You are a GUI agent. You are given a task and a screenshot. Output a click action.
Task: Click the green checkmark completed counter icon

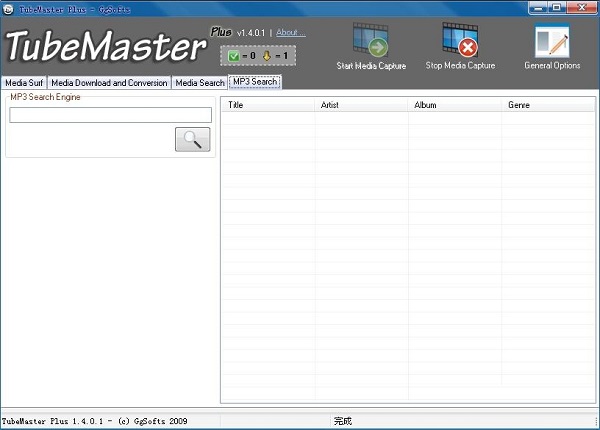point(233,56)
